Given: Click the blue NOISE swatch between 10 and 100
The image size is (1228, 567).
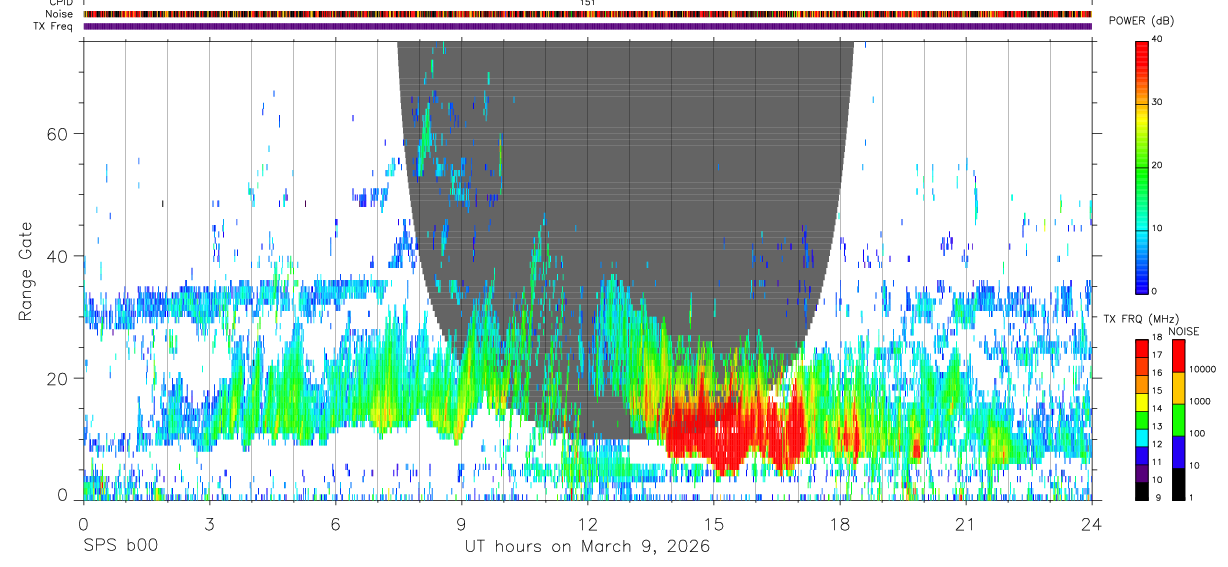Looking at the screenshot, I should (x=1178, y=452).
